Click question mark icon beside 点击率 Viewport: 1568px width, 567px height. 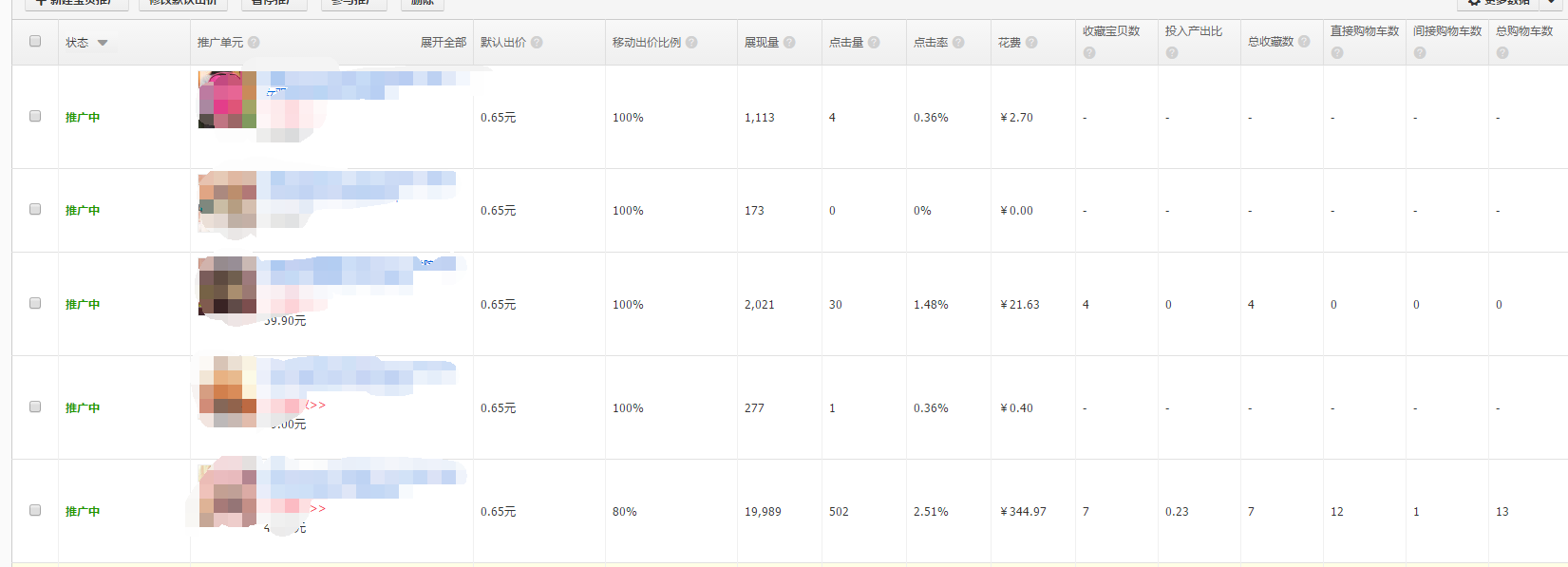[958, 43]
